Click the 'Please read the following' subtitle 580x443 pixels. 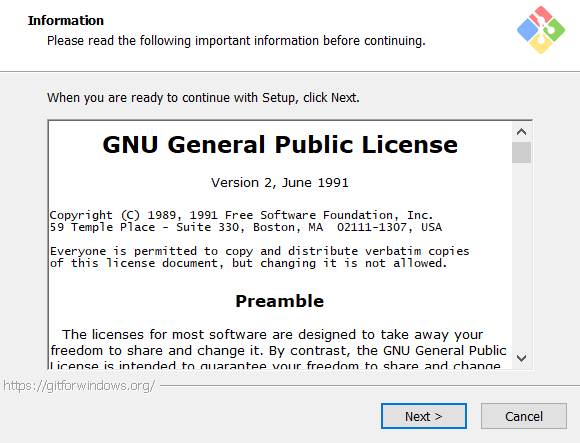pyautogui.click(x=236, y=41)
